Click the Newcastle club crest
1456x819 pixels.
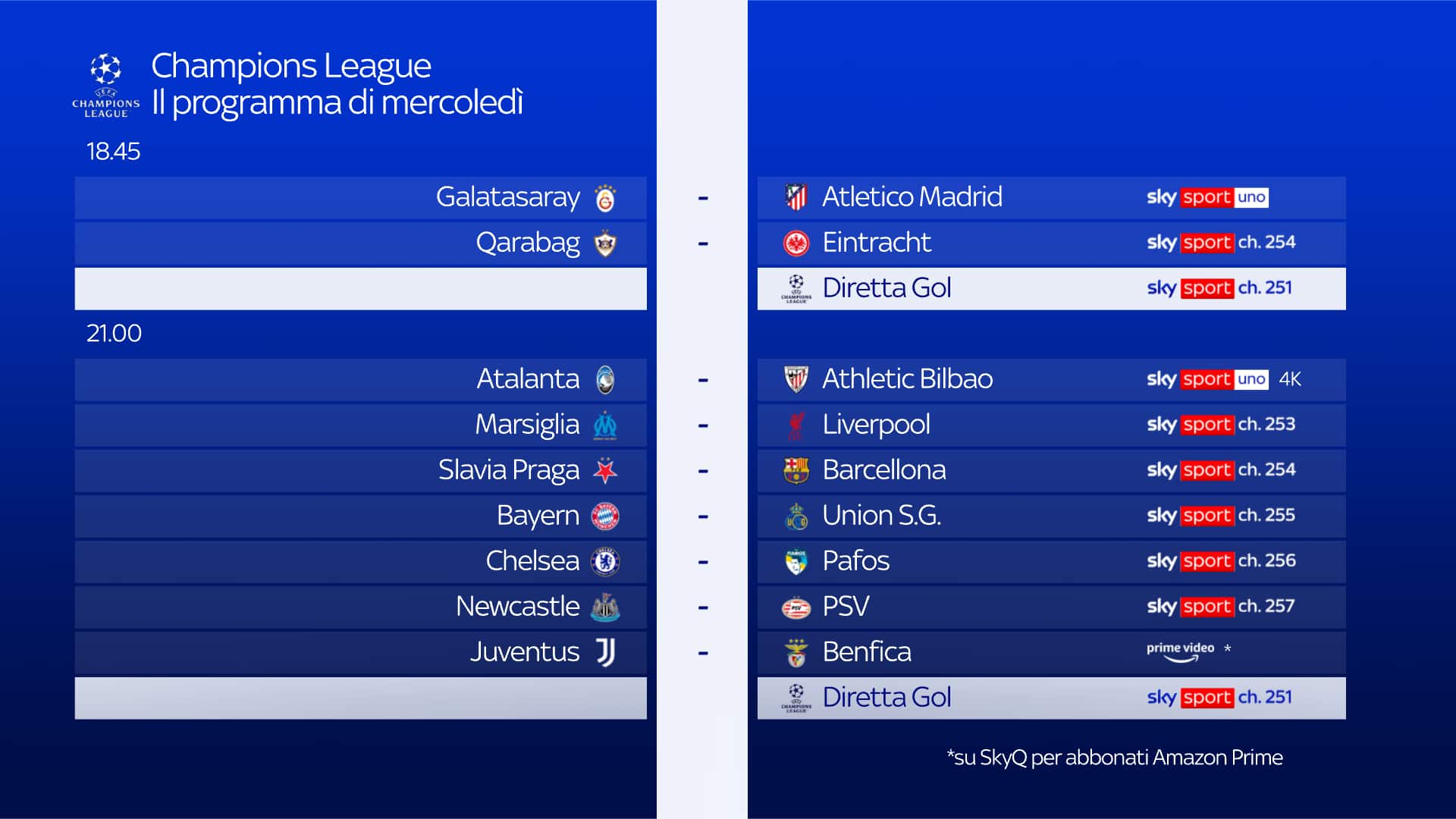pyautogui.click(x=605, y=607)
